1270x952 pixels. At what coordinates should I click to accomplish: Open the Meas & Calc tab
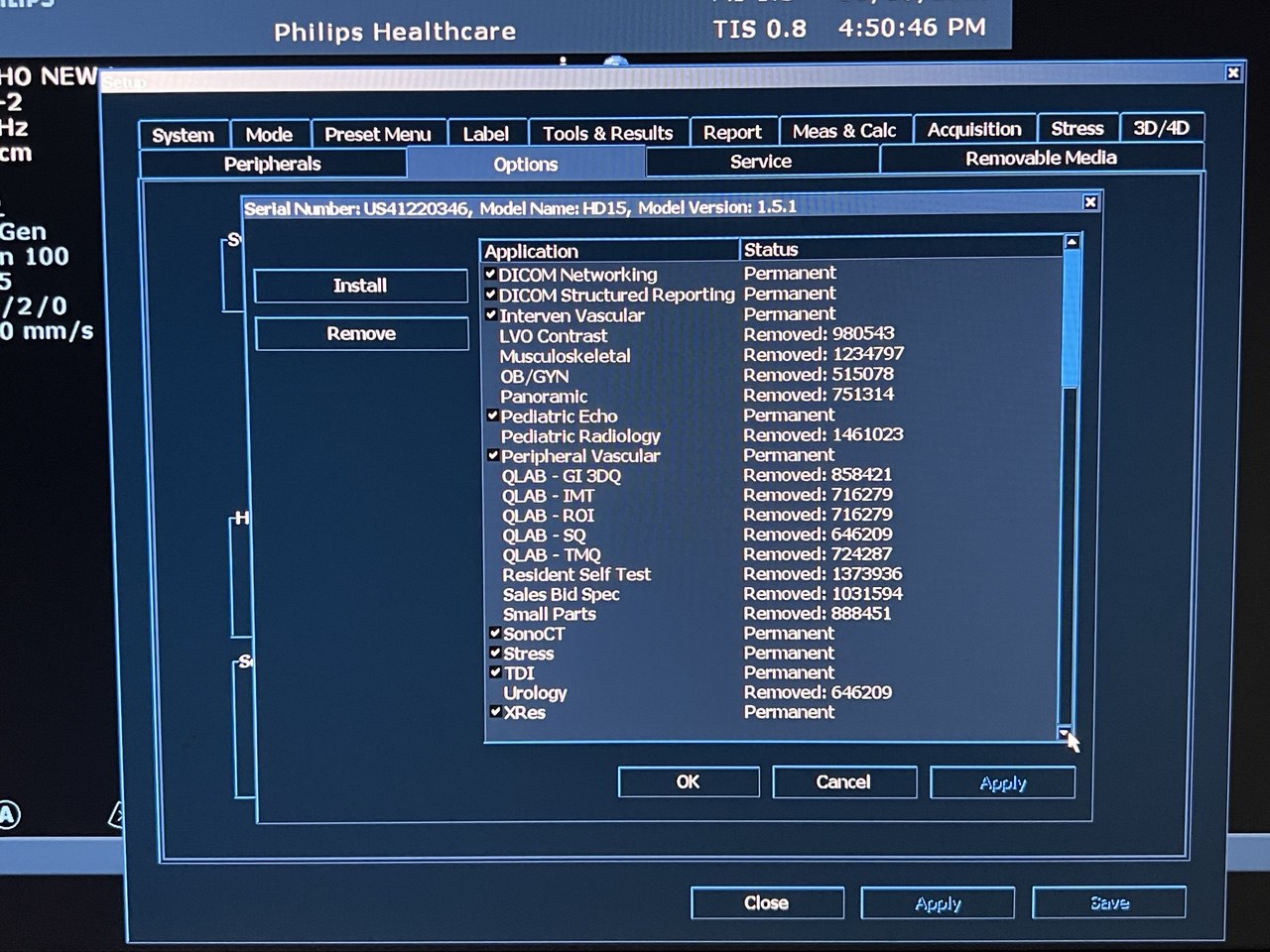[x=844, y=129]
